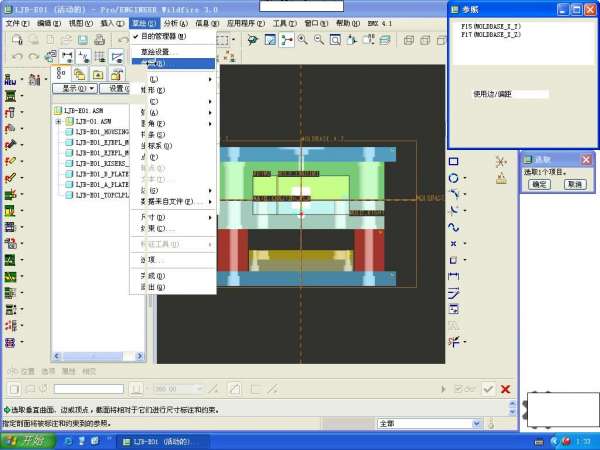
Task: Choose the highlighted 参照 entry in Sketch menu
Action: (x=173, y=64)
